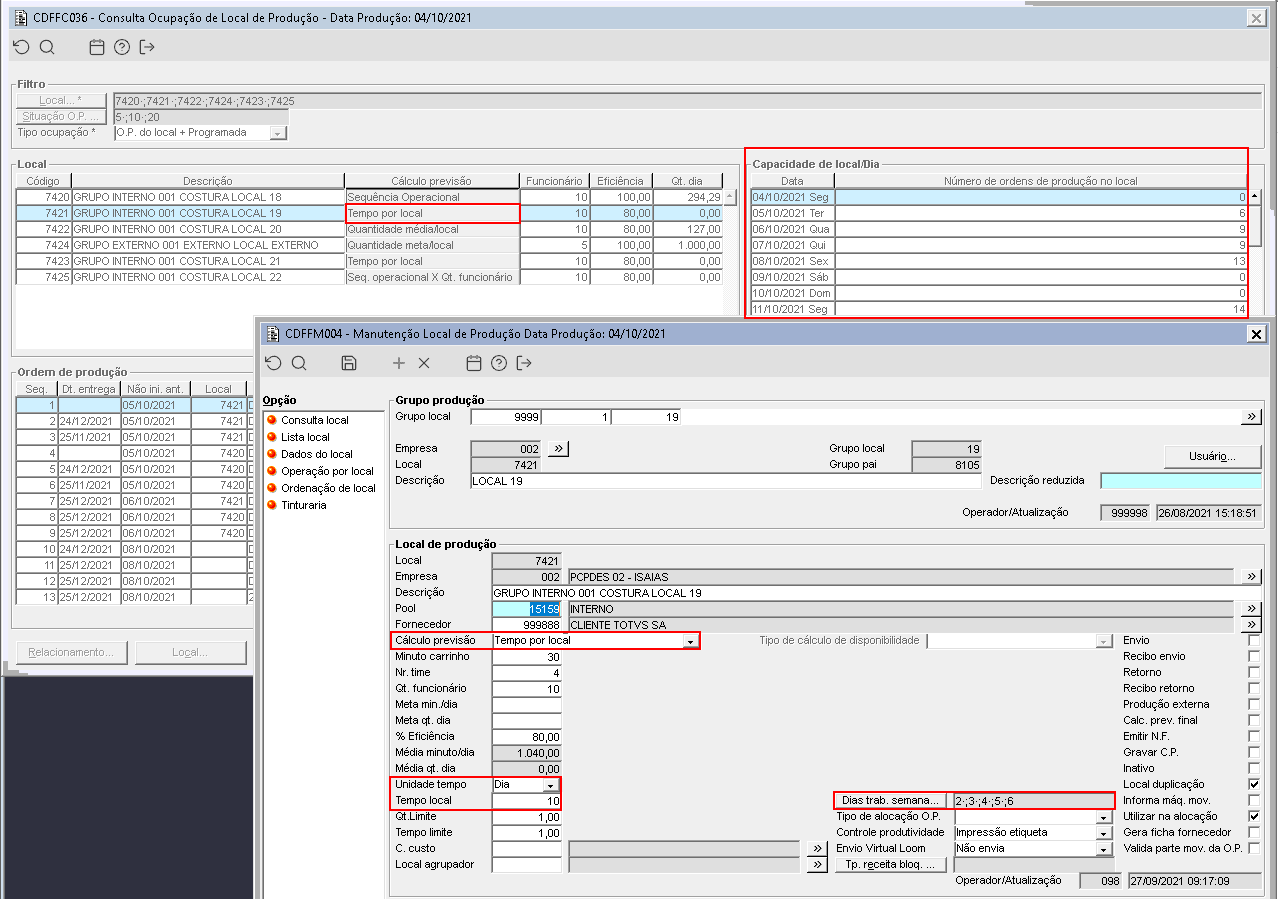Image resolution: width=1278 pixels, height=899 pixels.
Task: Open the calendar icon in the CDFFC036 toolbar
Action: pyautogui.click(x=97, y=47)
